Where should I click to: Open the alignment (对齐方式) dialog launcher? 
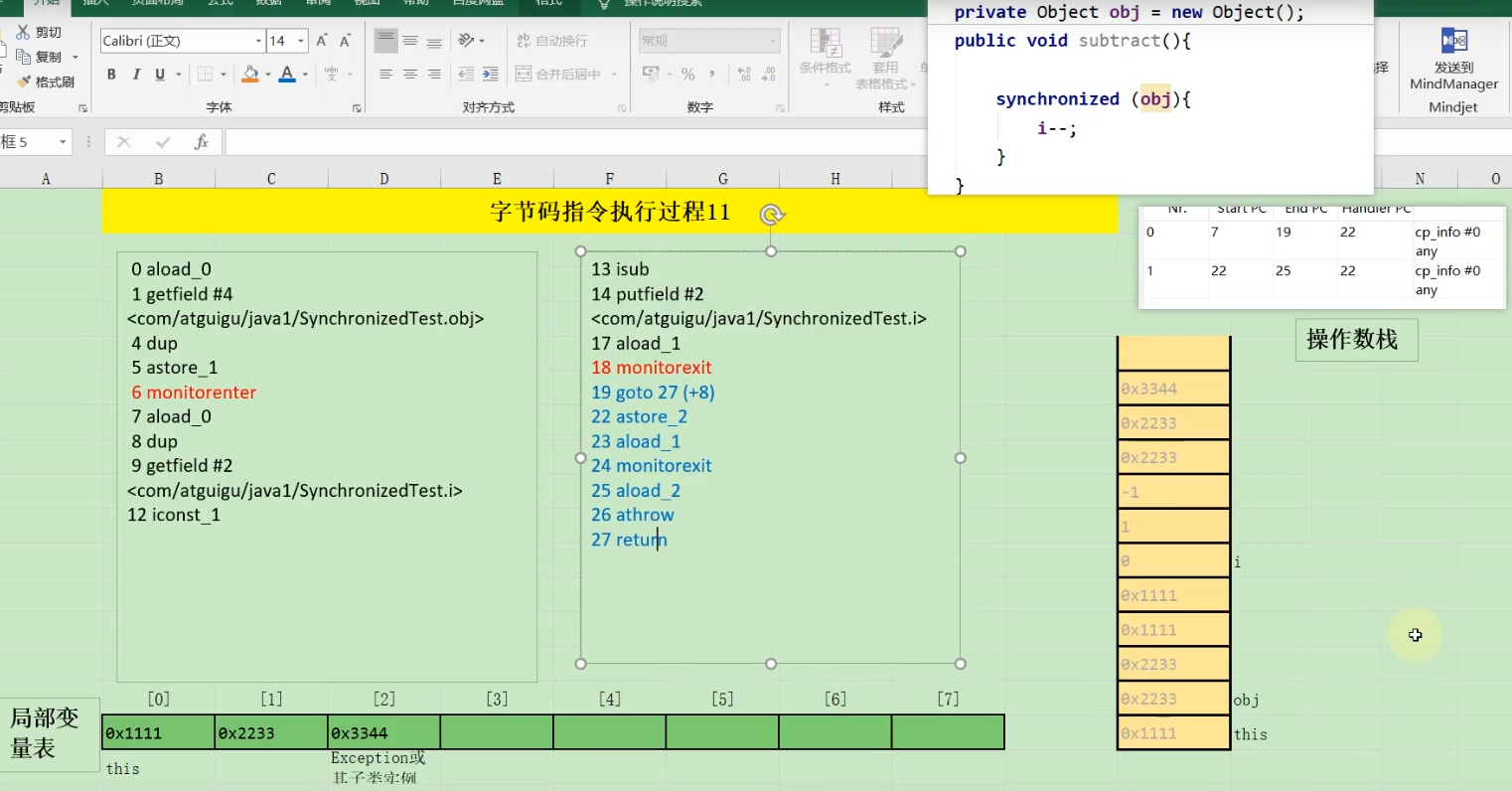622,108
